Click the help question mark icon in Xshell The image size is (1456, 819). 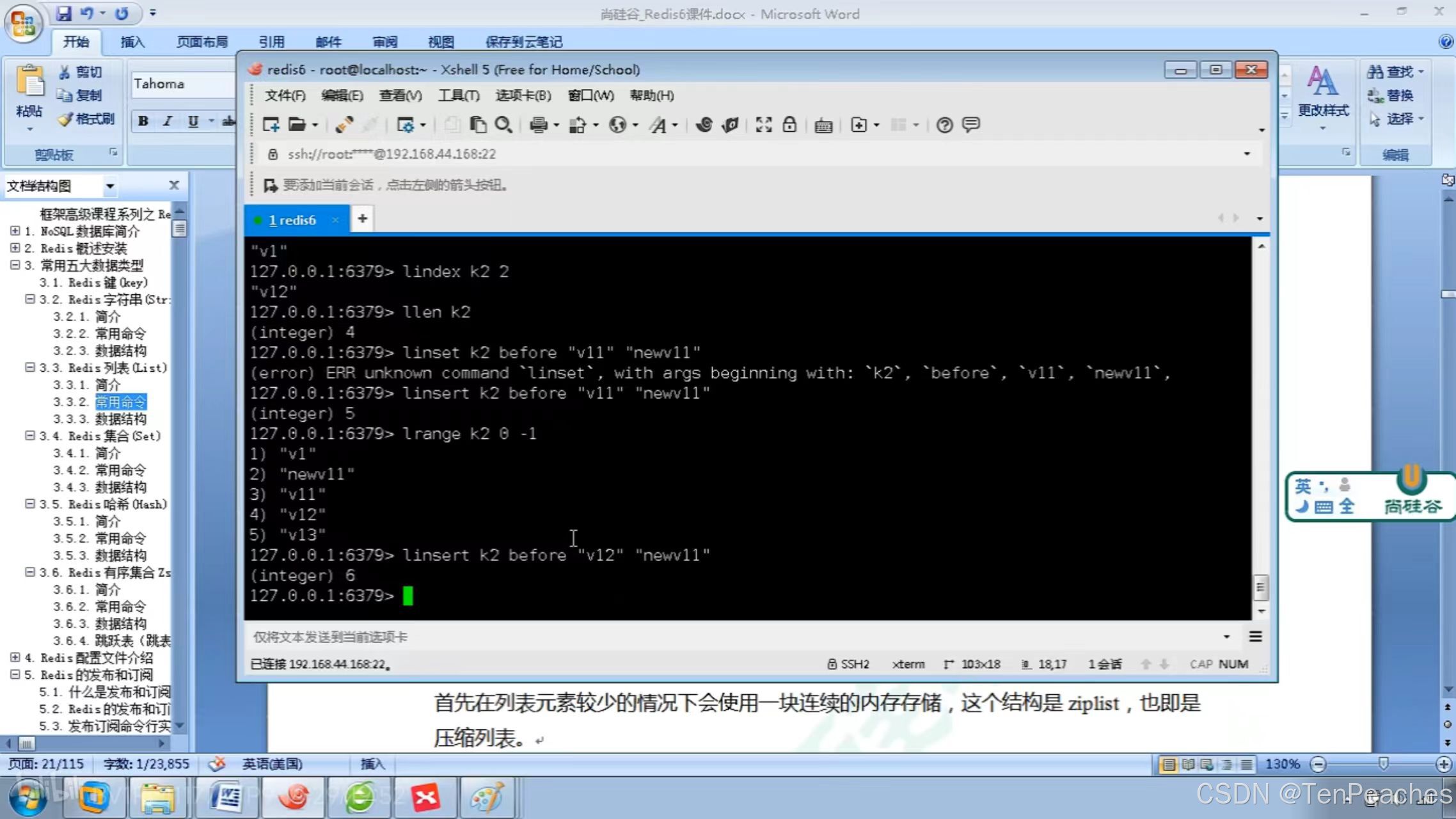pyautogui.click(x=944, y=125)
